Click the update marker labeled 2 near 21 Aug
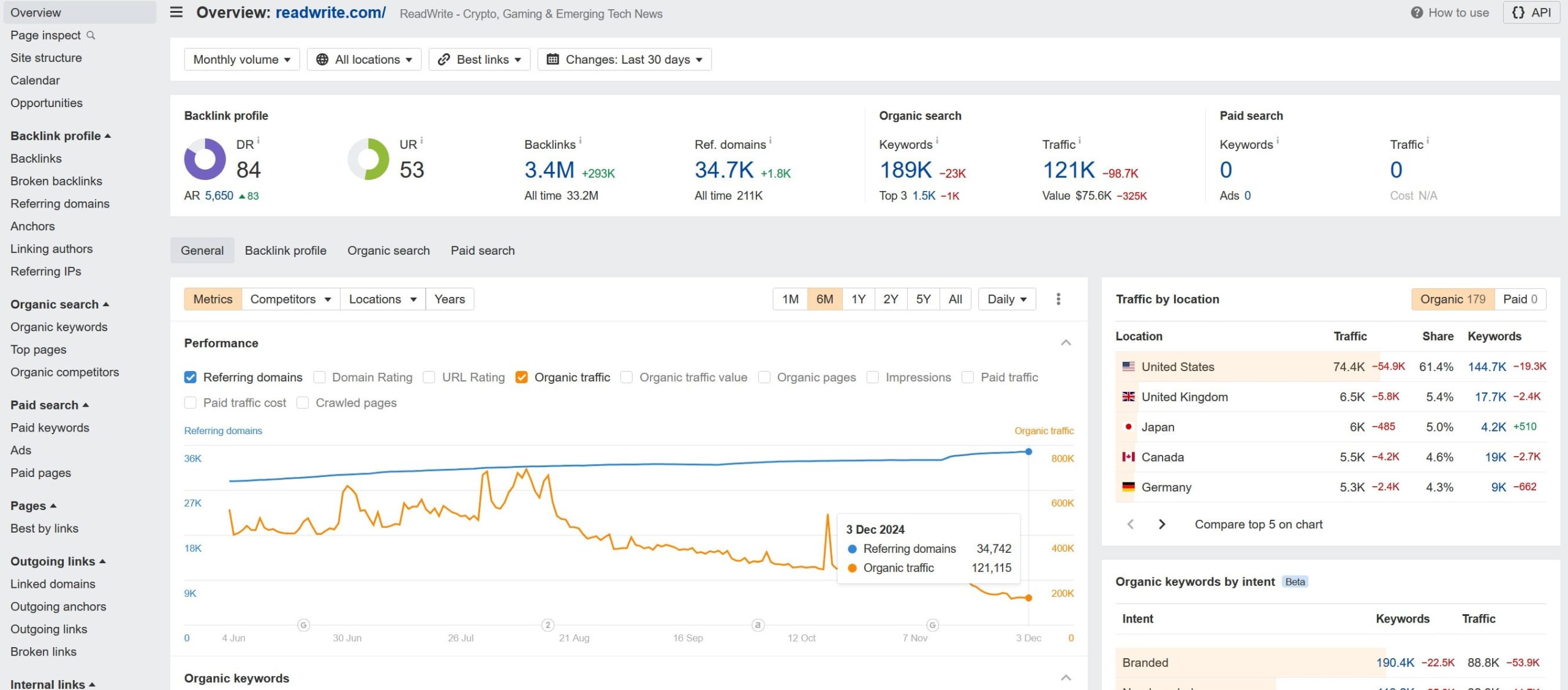Screen dimensions: 1568x690 (548, 625)
